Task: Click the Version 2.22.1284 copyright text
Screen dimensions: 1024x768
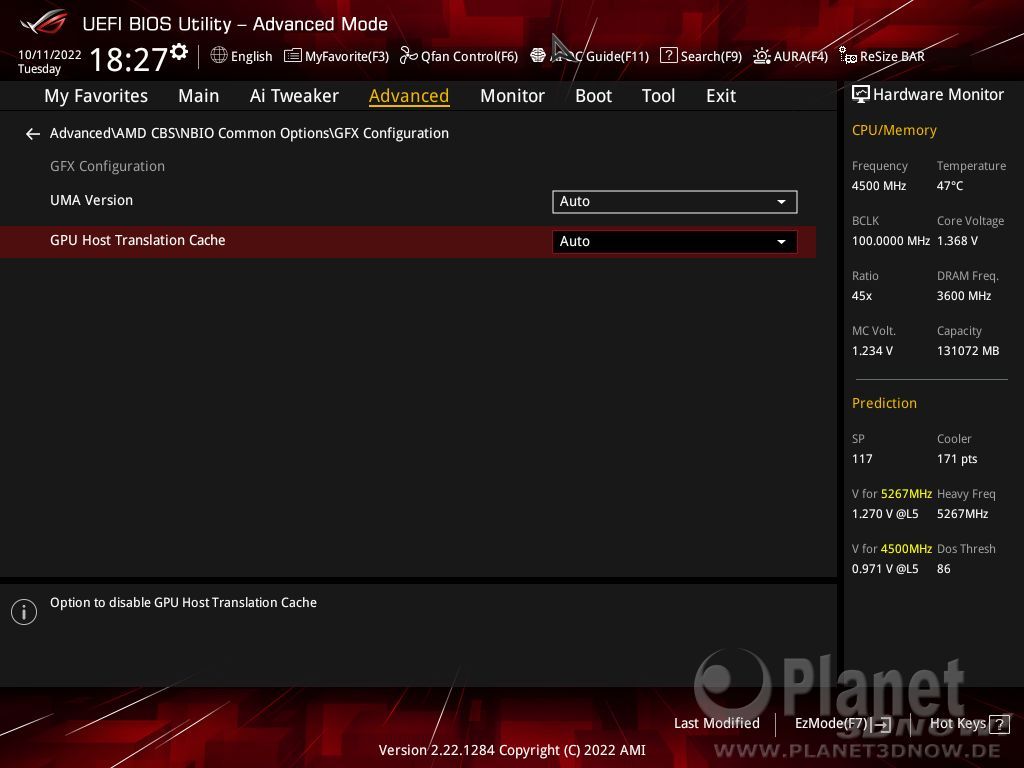Action: (x=512, y=750)
